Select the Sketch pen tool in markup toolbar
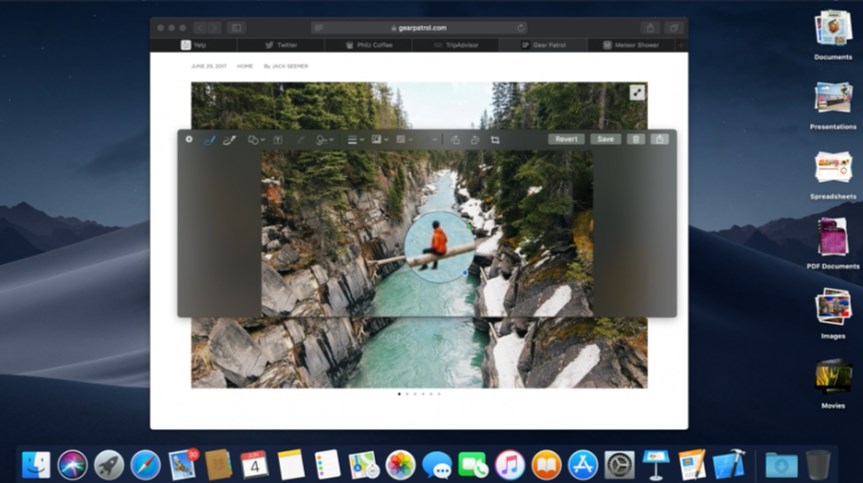The image size is (863, 483). coord(209,140)
